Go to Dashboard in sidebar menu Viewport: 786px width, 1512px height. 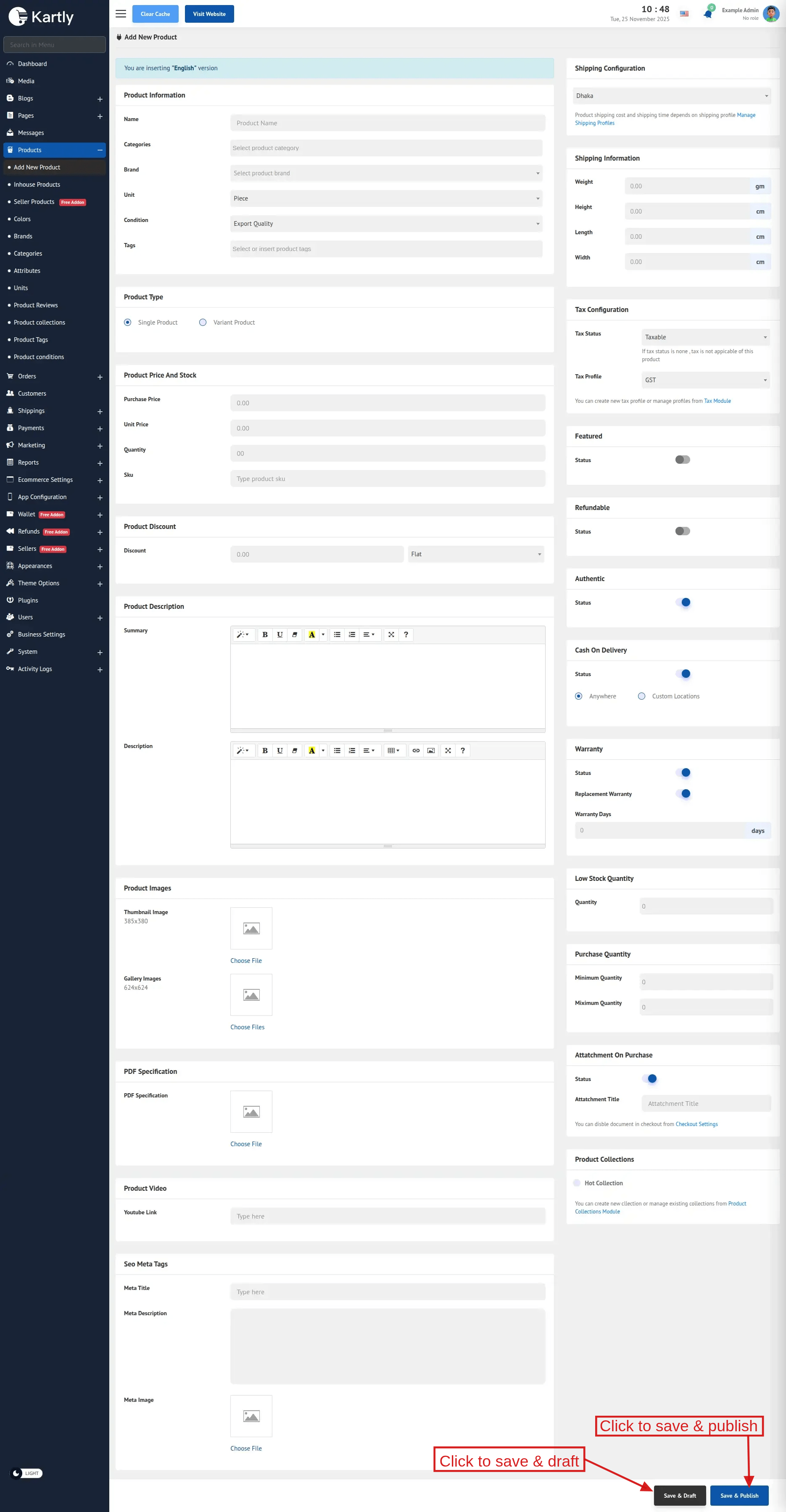pos(32,64)
